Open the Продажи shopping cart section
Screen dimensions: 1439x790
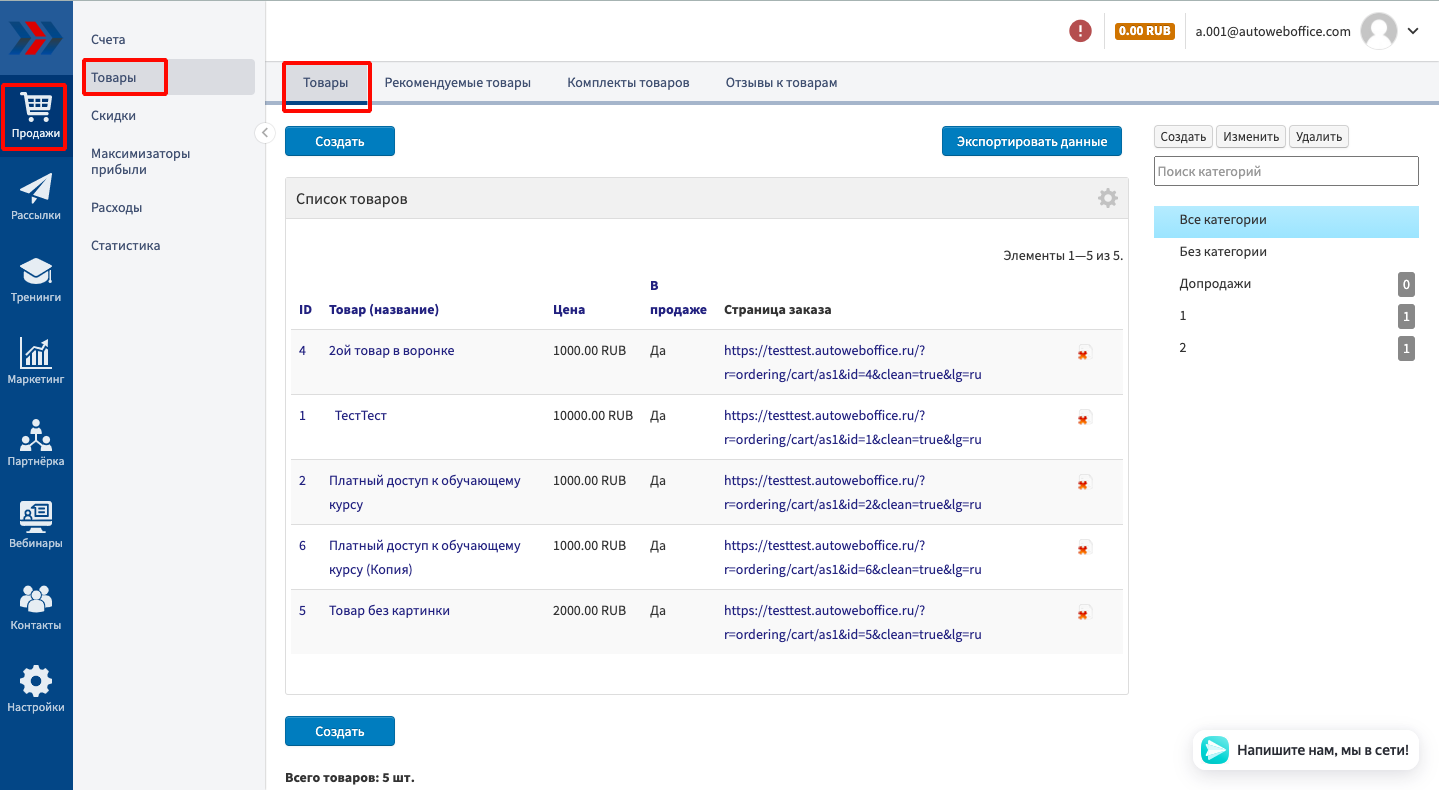[x=36, y=117]
